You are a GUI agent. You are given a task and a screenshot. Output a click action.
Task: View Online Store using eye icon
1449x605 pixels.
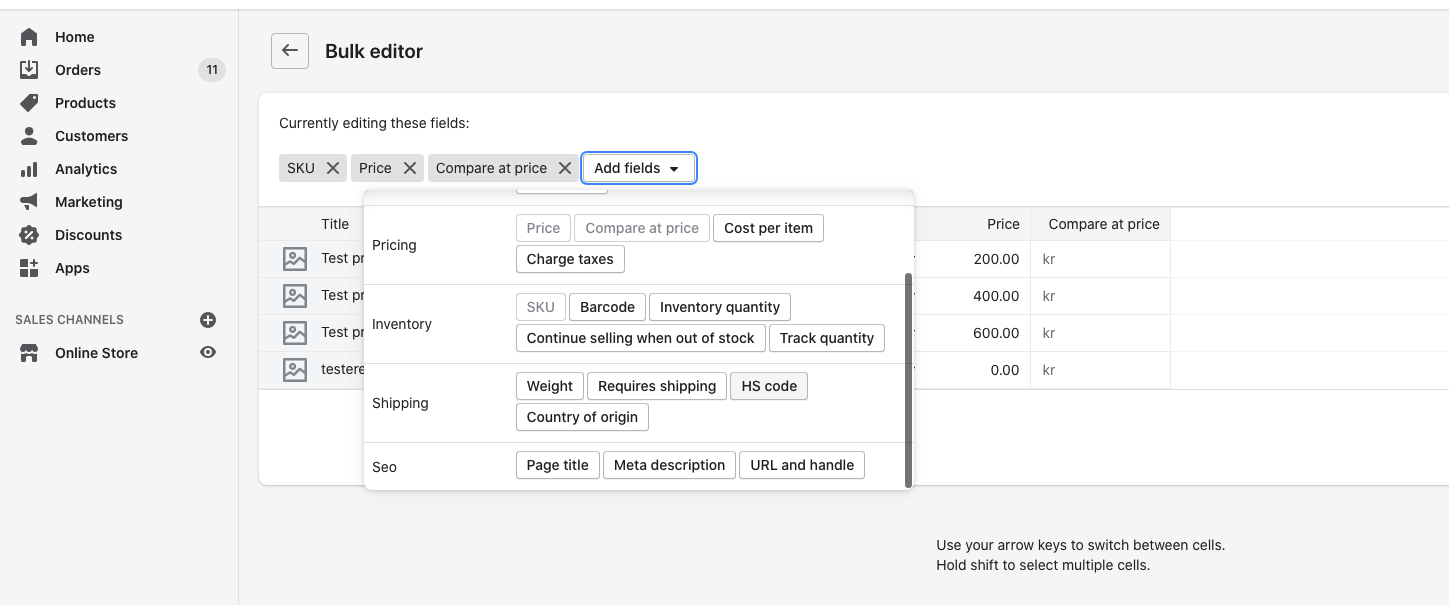(x=208, y=353)
